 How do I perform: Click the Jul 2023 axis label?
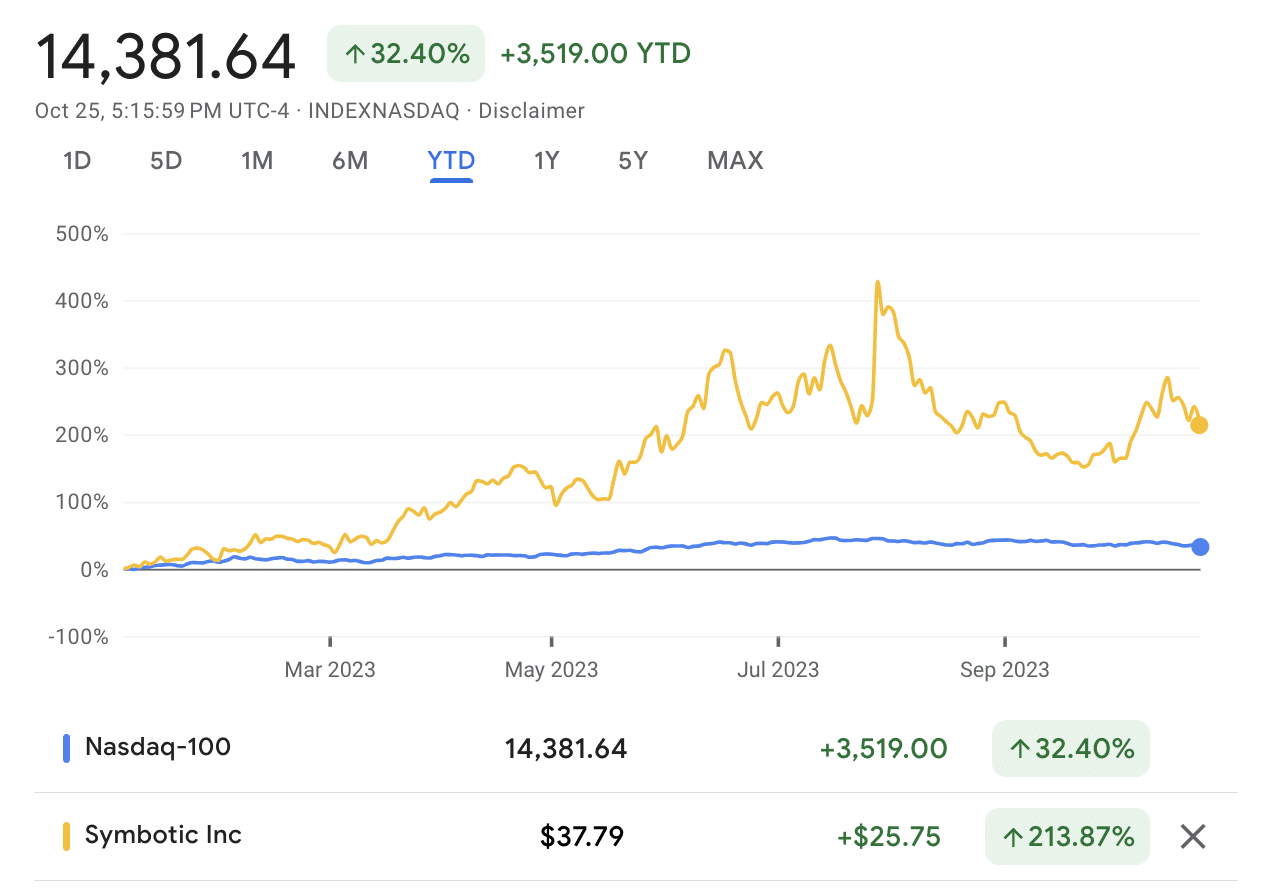point(778,670)
